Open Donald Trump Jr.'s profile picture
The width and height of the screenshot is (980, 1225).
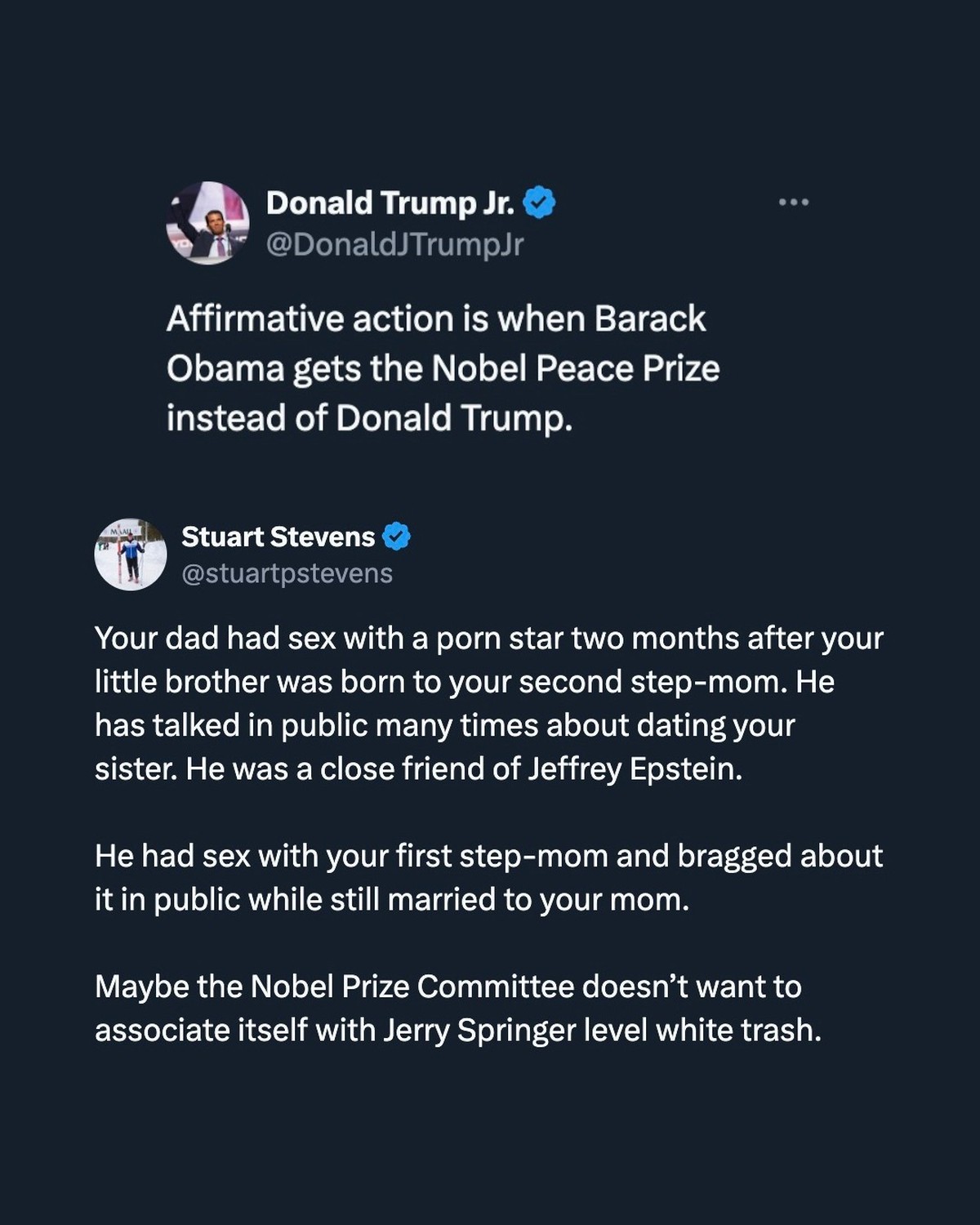[x=207, y=223]
